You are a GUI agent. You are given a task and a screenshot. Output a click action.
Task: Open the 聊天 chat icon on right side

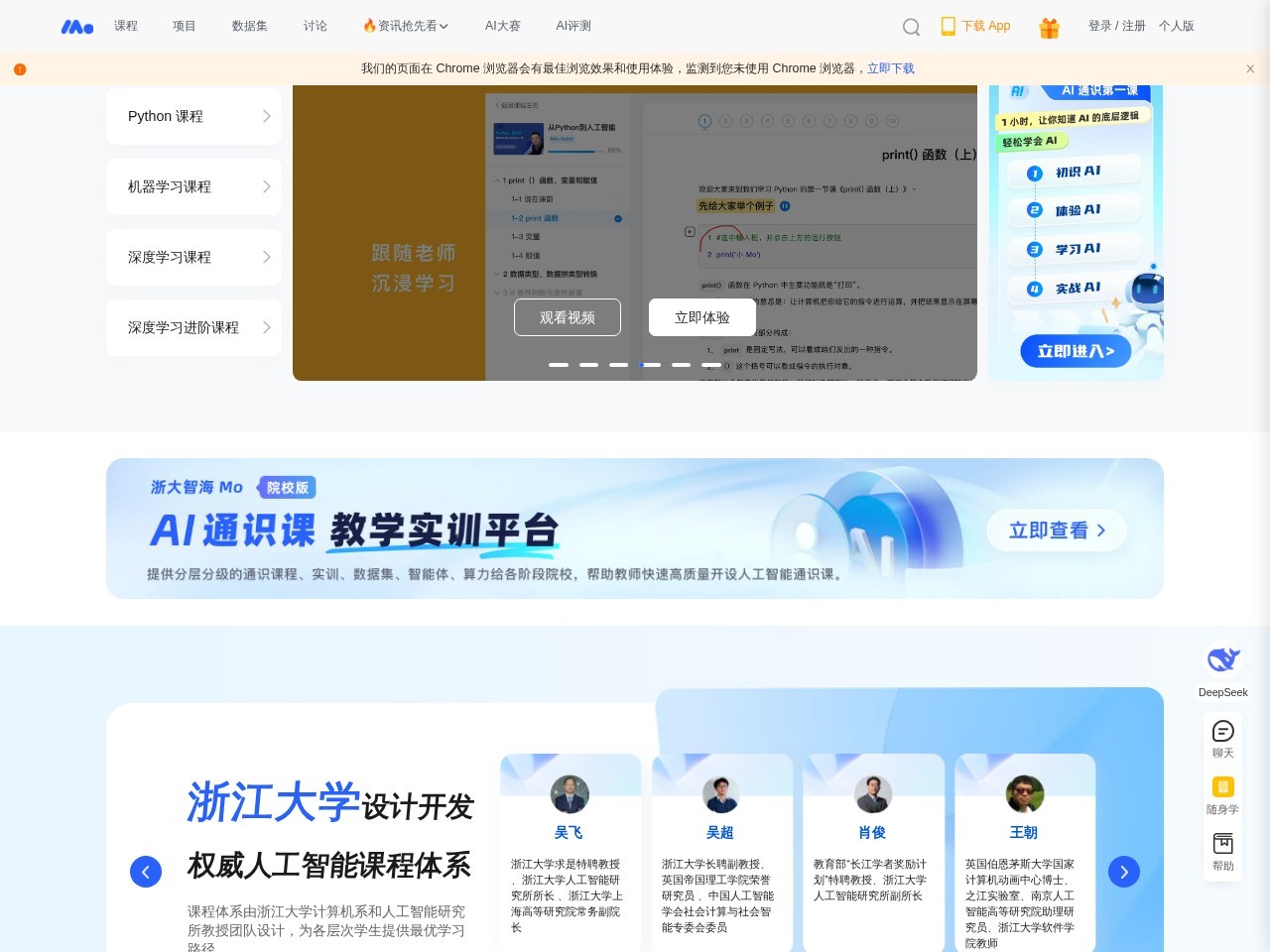point(1222,731)
